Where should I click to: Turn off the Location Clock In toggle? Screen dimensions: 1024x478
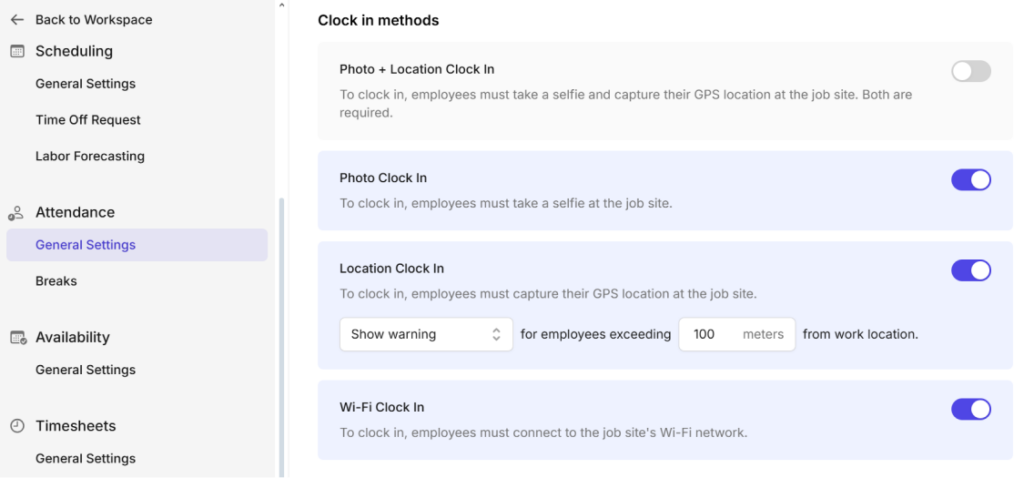pos(971,270)
